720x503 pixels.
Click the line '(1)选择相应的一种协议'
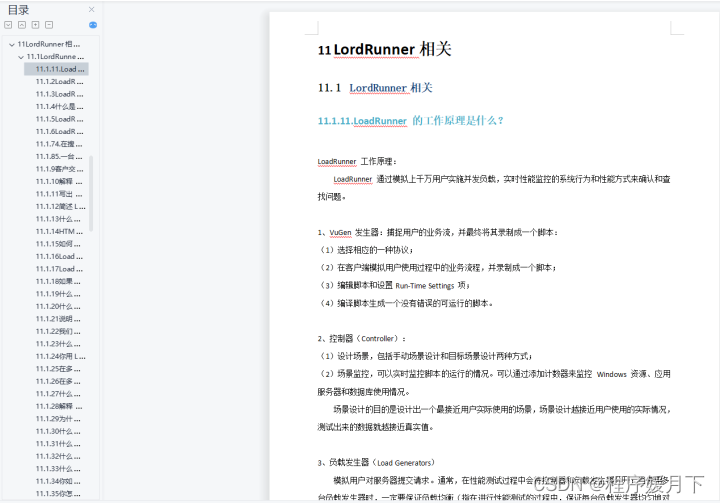[366, 250]
